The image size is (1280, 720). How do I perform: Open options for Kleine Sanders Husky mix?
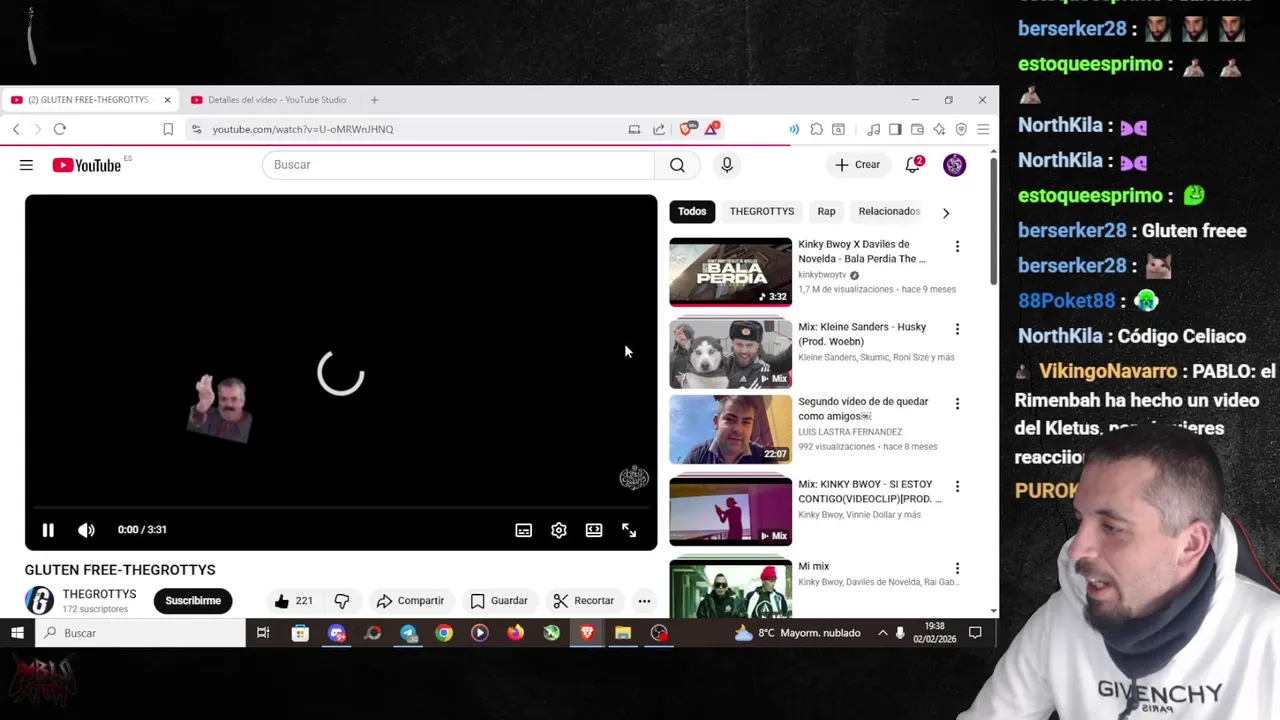click(x=957, y=329)
